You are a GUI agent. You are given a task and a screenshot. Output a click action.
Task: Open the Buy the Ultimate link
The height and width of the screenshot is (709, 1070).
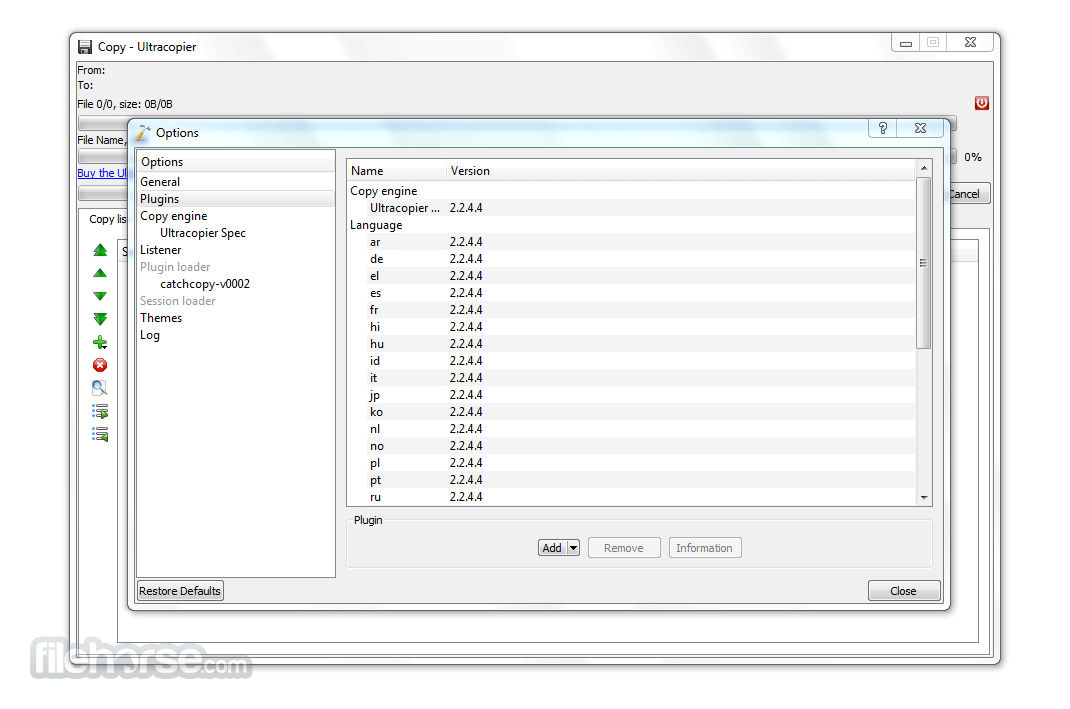[x=102, y=173]
